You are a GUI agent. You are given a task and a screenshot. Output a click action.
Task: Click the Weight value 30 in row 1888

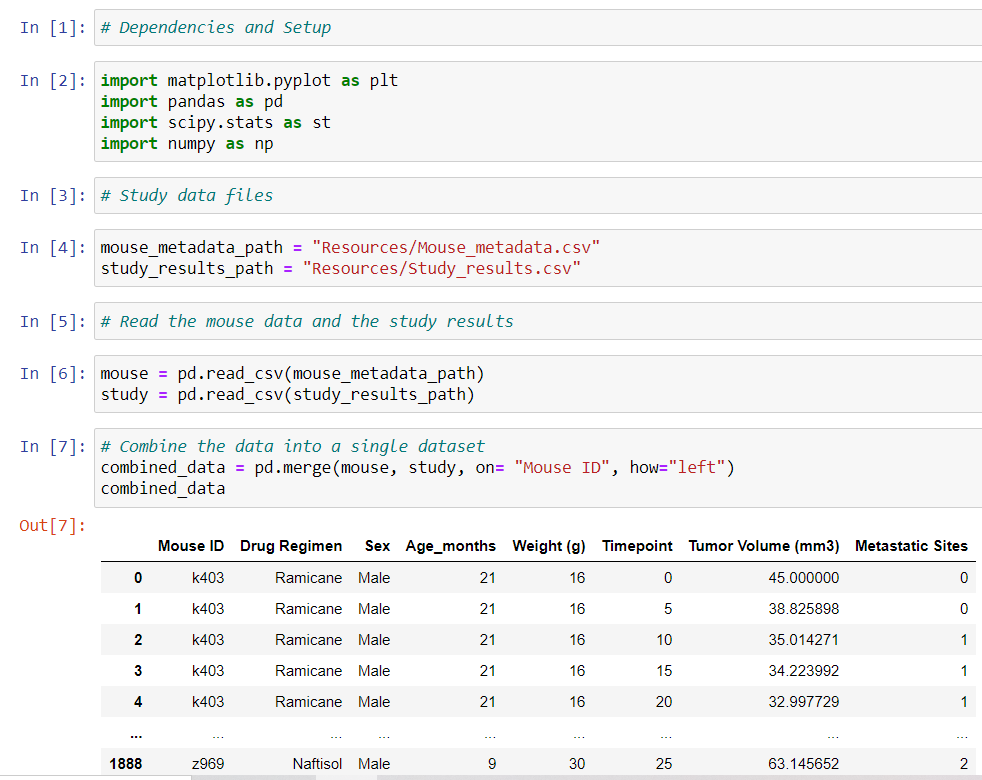577,764
